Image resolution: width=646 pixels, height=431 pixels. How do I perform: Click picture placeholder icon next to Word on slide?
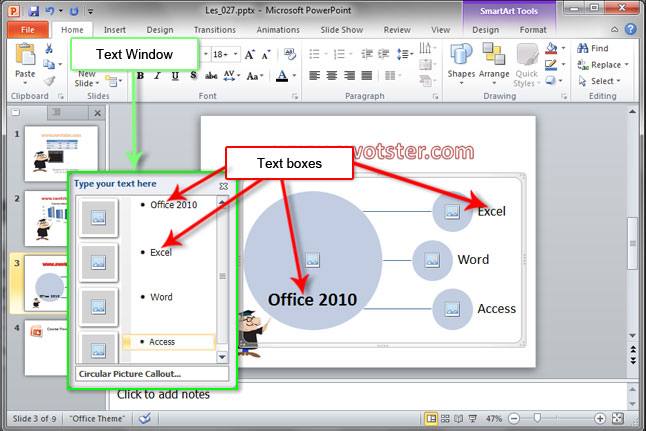pos(432,260)
